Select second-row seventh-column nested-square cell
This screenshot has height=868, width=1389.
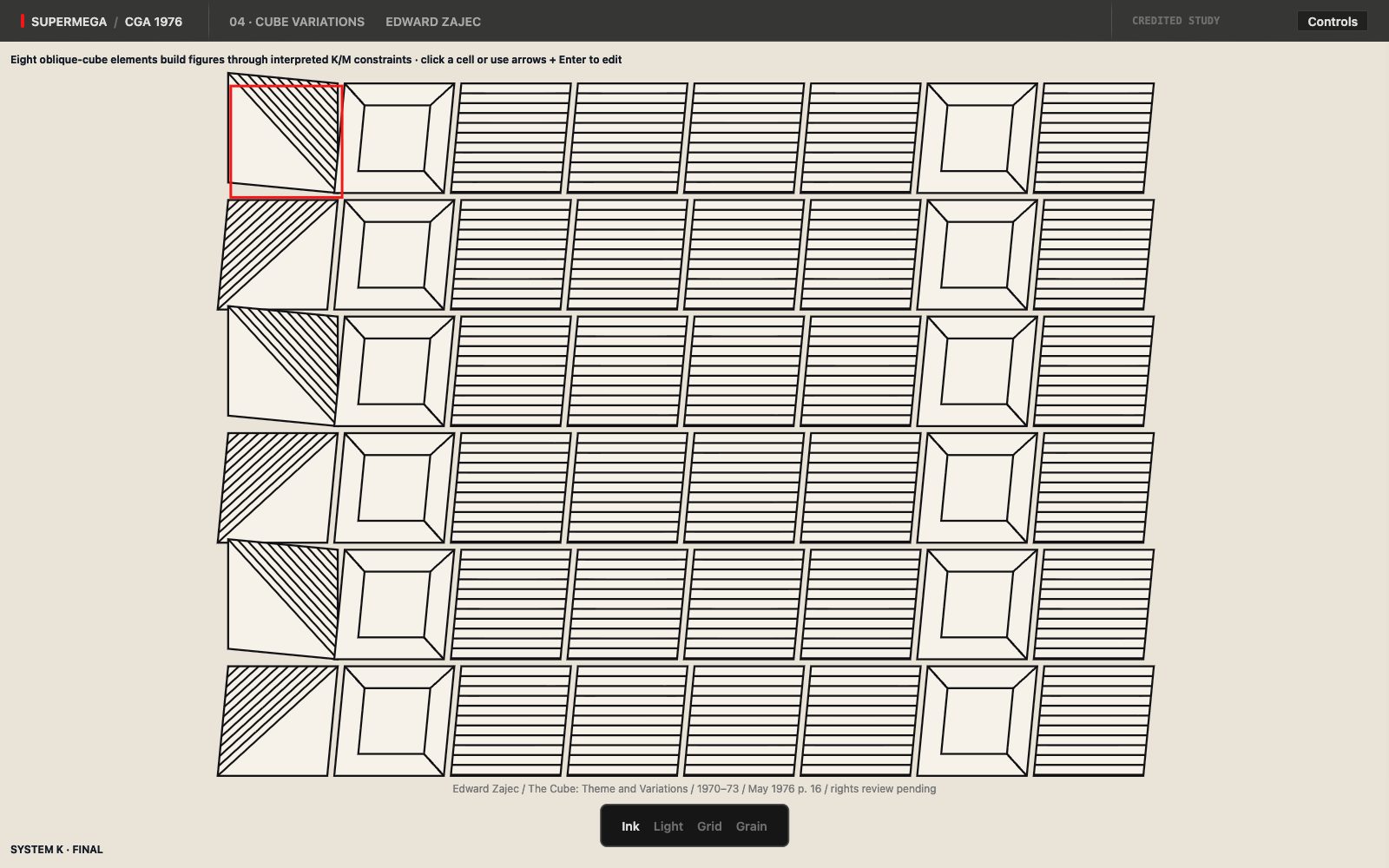978,254
